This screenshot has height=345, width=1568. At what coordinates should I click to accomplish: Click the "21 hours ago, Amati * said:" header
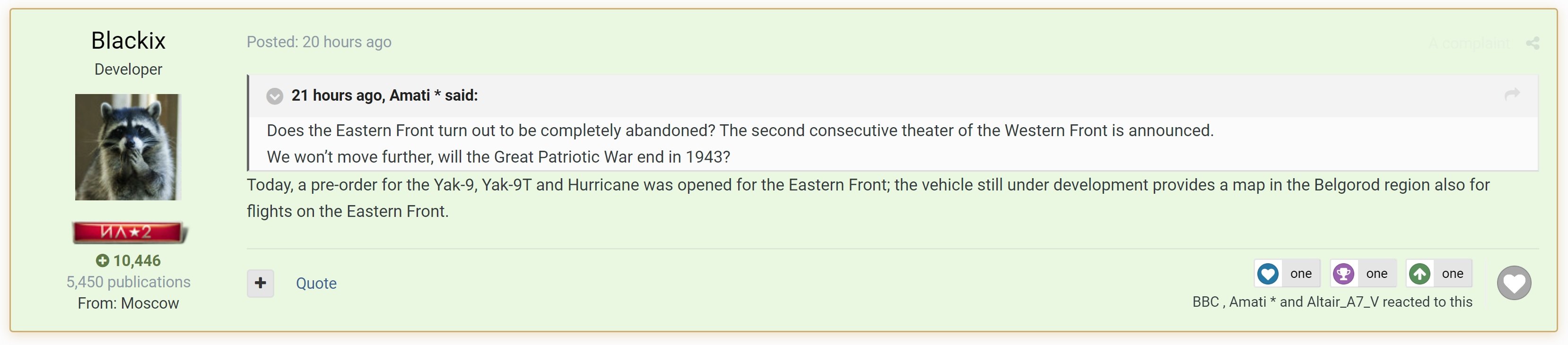tap(384, 95)
